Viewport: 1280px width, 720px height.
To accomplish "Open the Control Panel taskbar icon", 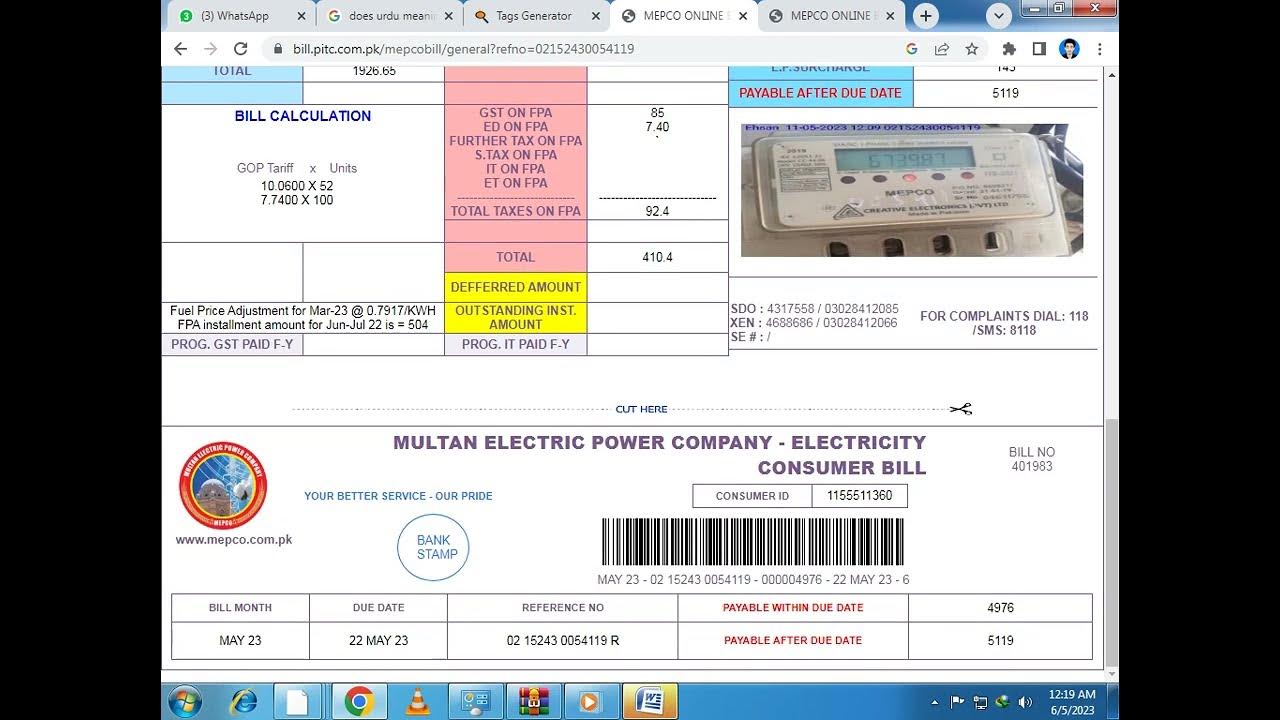I will click(x=475, y=702).
